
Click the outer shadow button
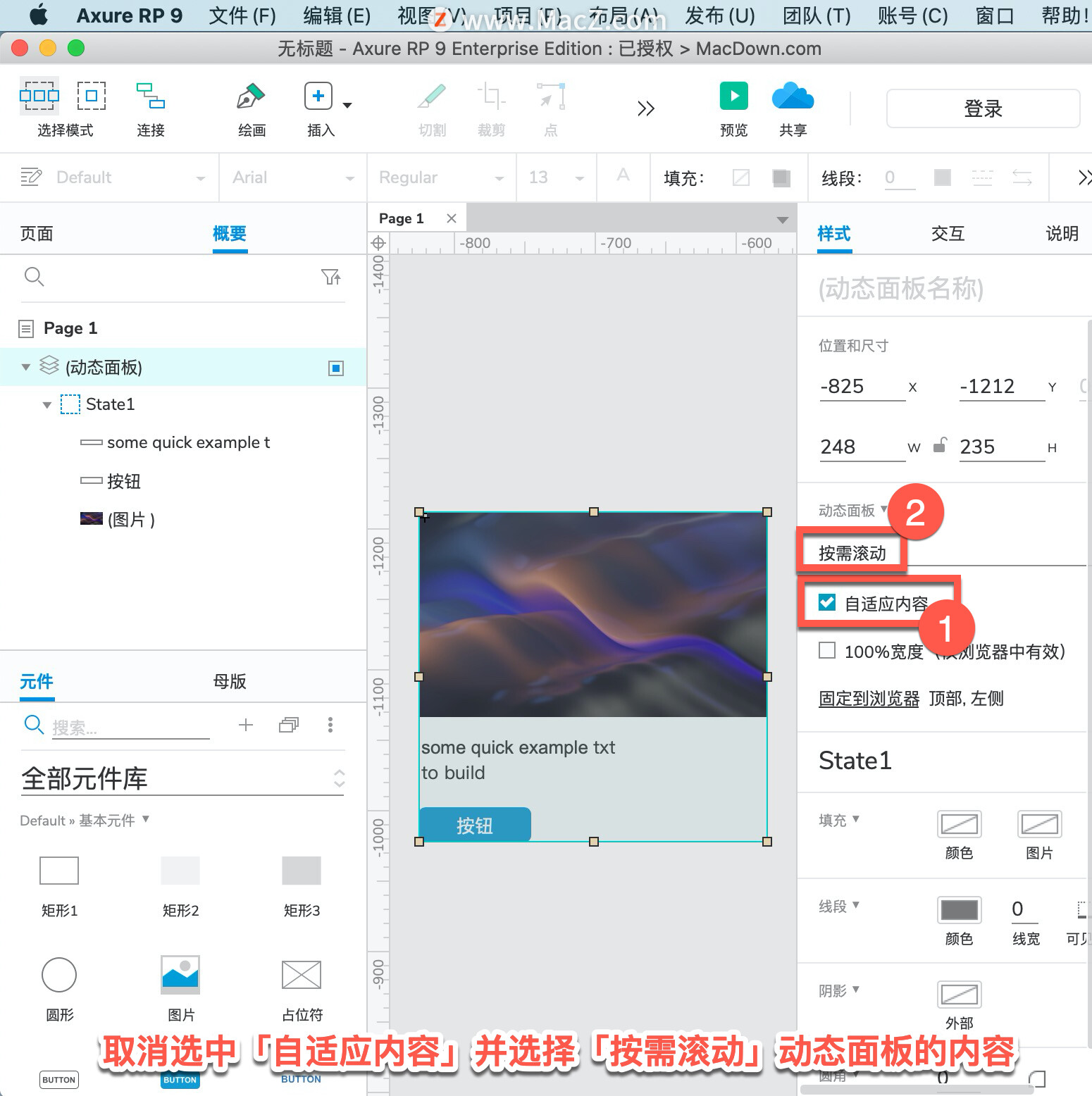(959, 994)
